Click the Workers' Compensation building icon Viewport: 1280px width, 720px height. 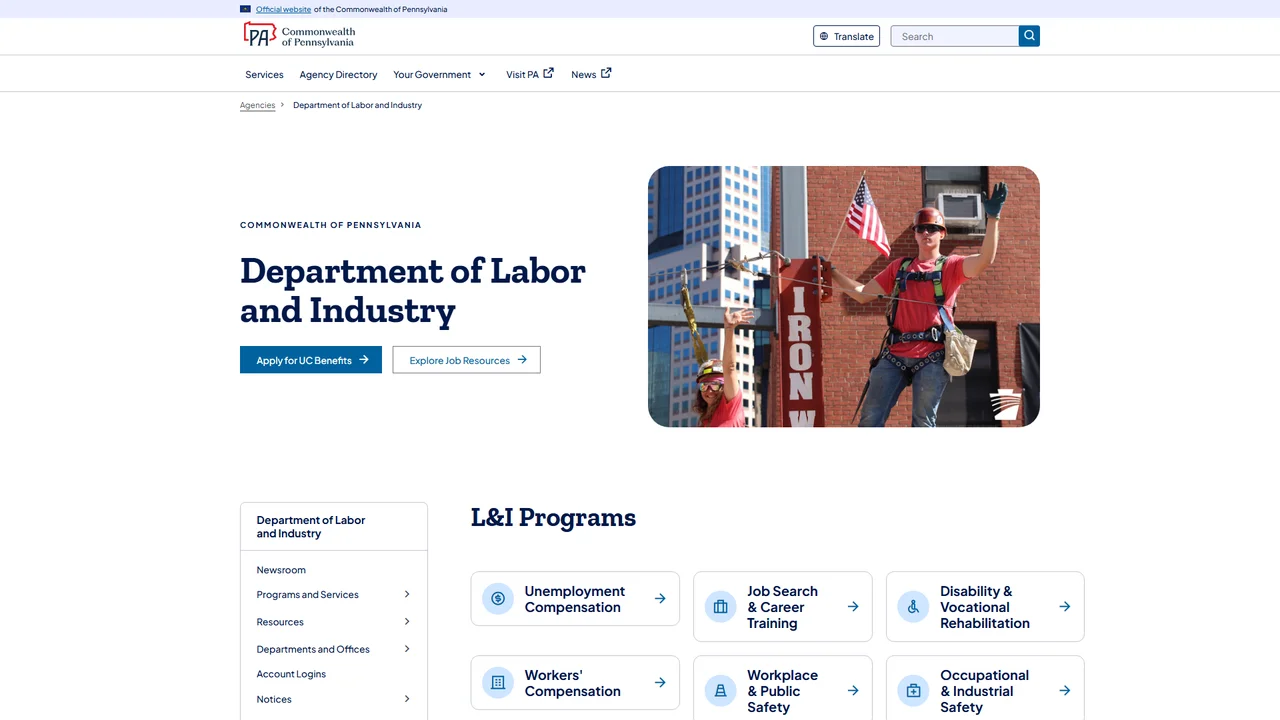[x=498, y=683]
